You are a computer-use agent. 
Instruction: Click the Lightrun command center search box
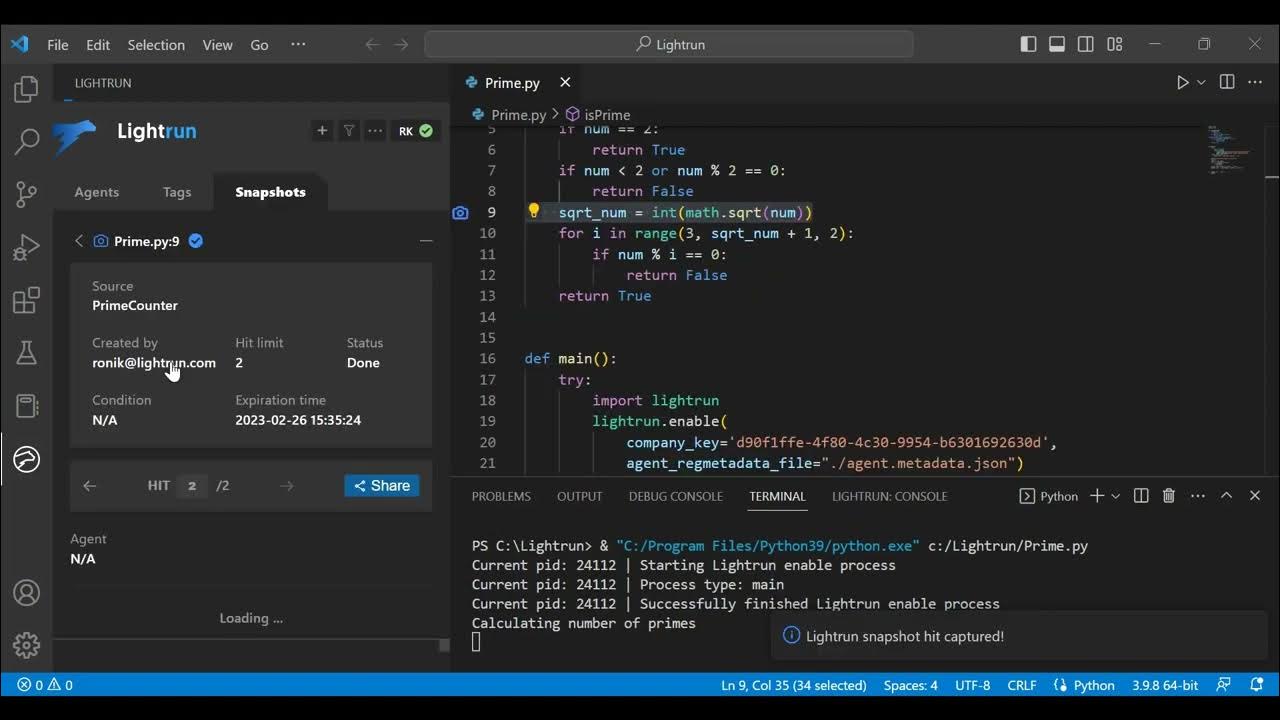[669, 44]
